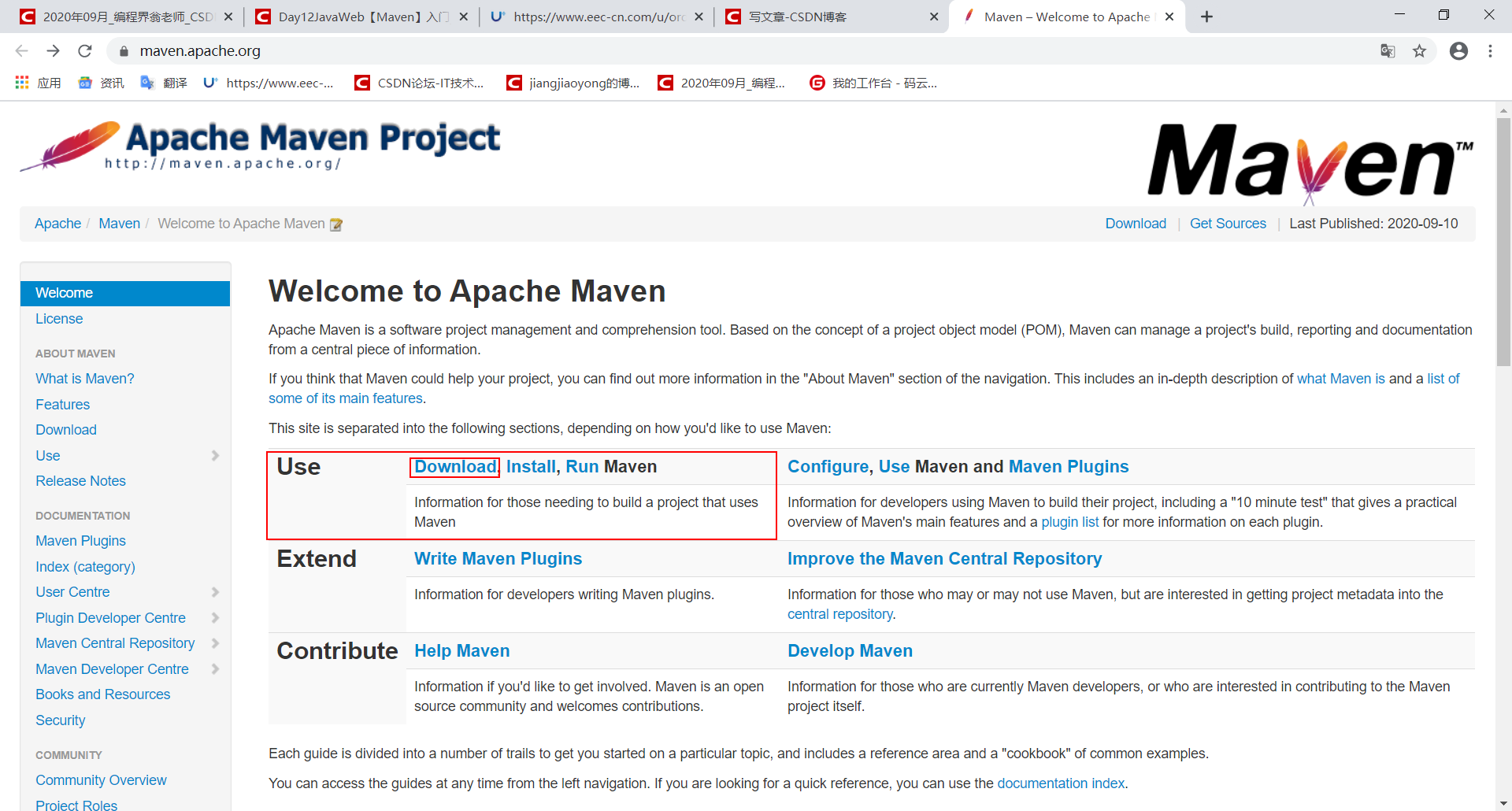The width and height of the screenshot is (1512, 811).
Task: Select Welcome in the sidebar menu
Action: (125, 293)
